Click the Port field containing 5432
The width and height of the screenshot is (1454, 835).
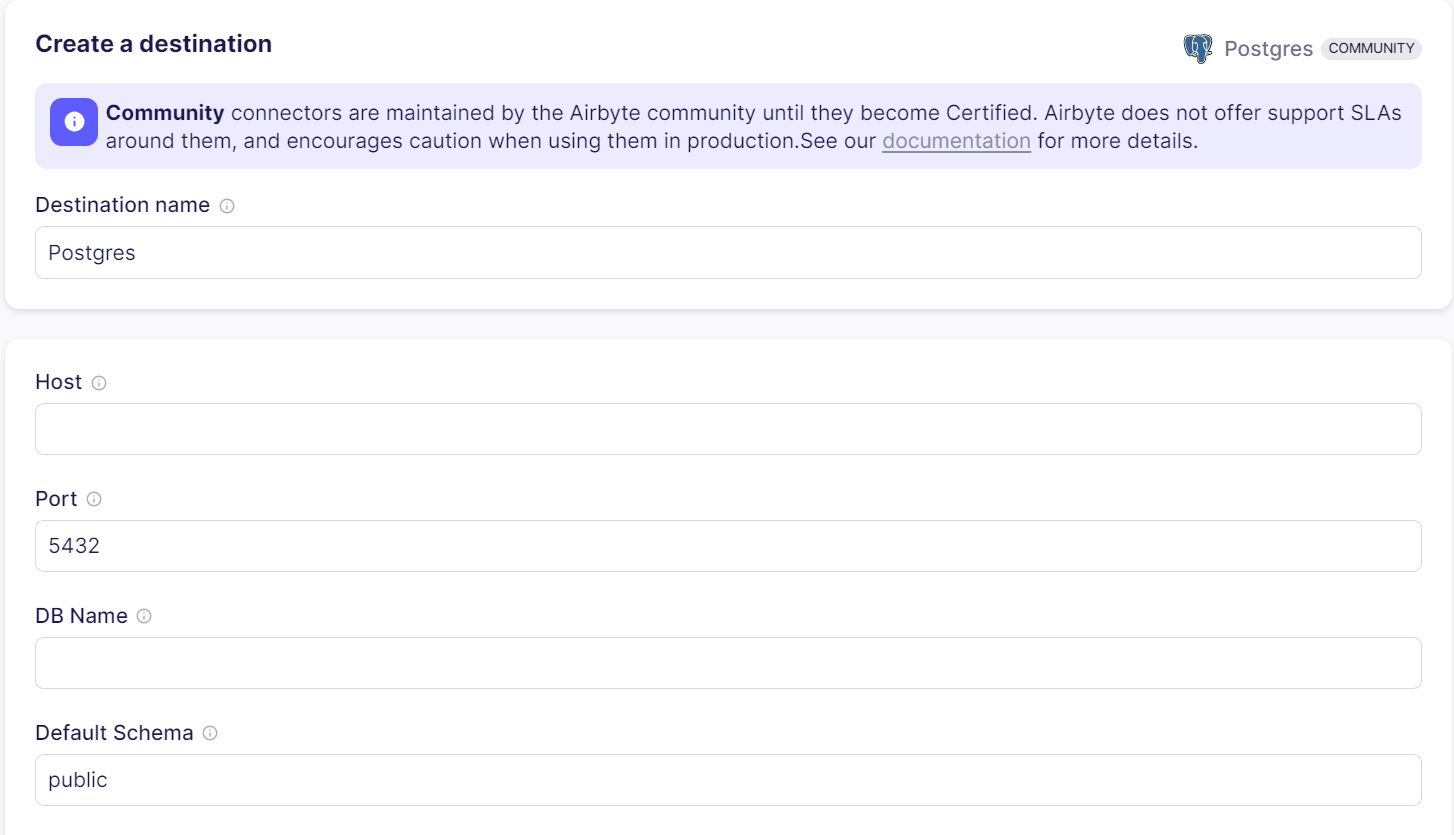click(728, 546)
